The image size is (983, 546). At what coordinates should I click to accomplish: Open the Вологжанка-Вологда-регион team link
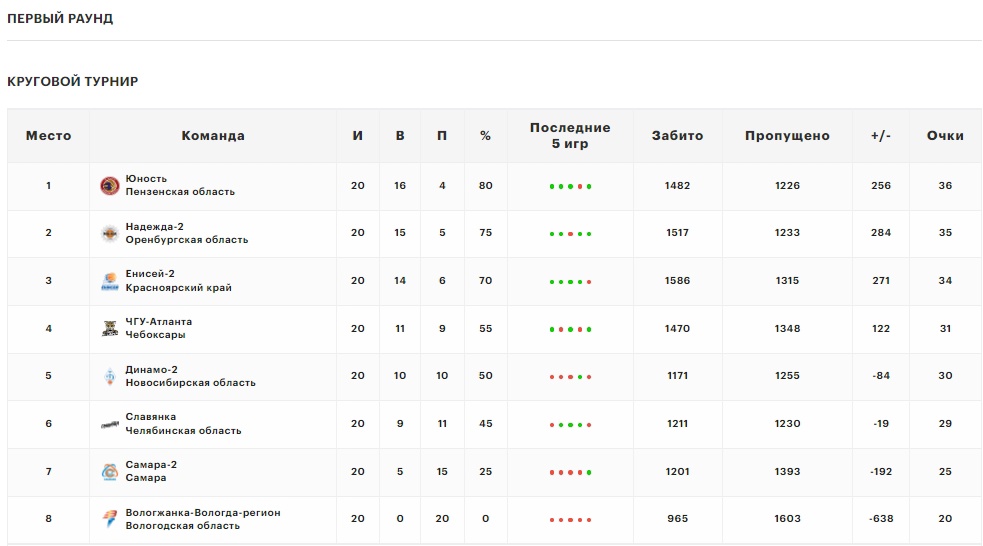click(x=203, y=519)
